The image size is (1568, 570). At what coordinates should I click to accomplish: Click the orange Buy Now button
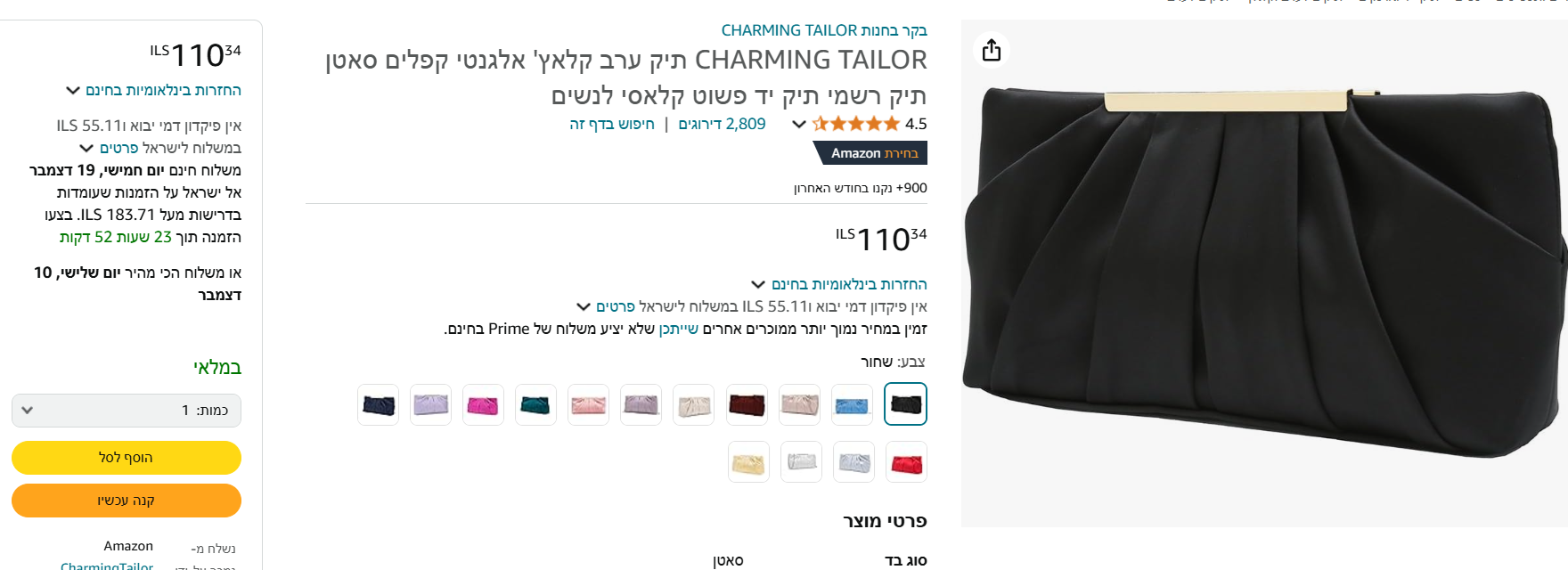coord(127,501)
